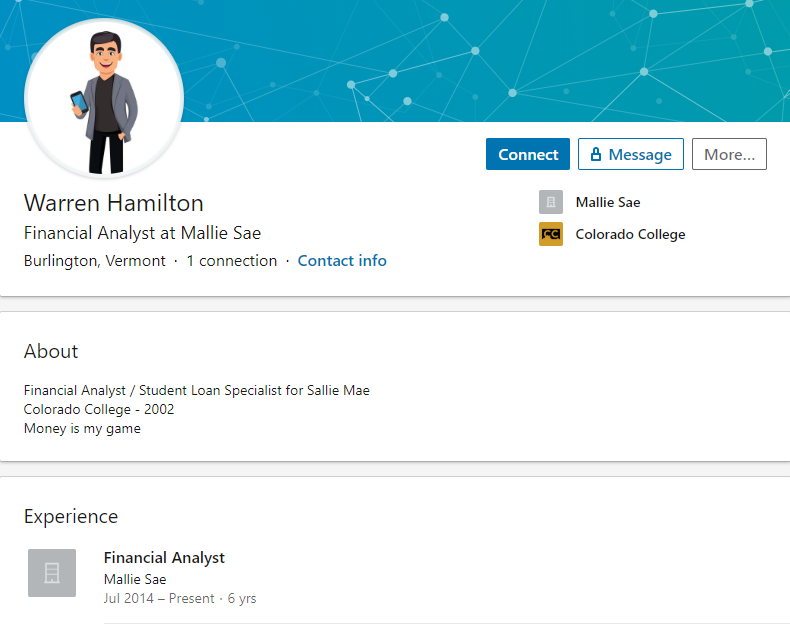
Task: Click the headline Financial Analyst at Mallie Sae
Action: click(x=142, y=233)
